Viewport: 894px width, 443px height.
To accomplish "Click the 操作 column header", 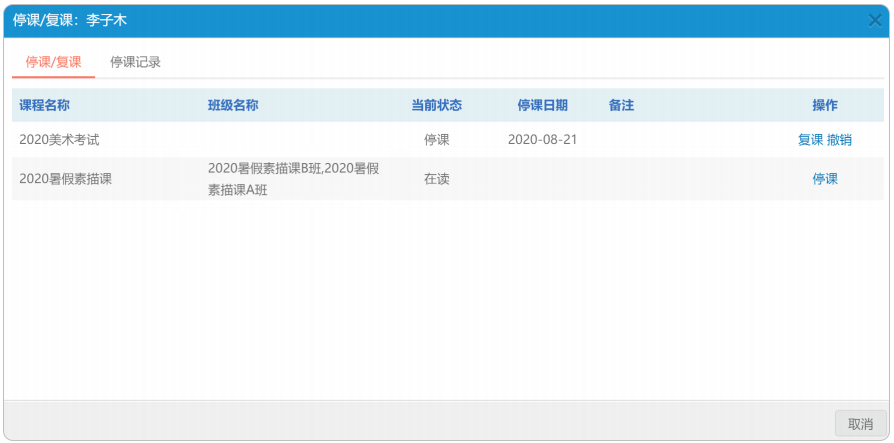I will tap(824, 105).
